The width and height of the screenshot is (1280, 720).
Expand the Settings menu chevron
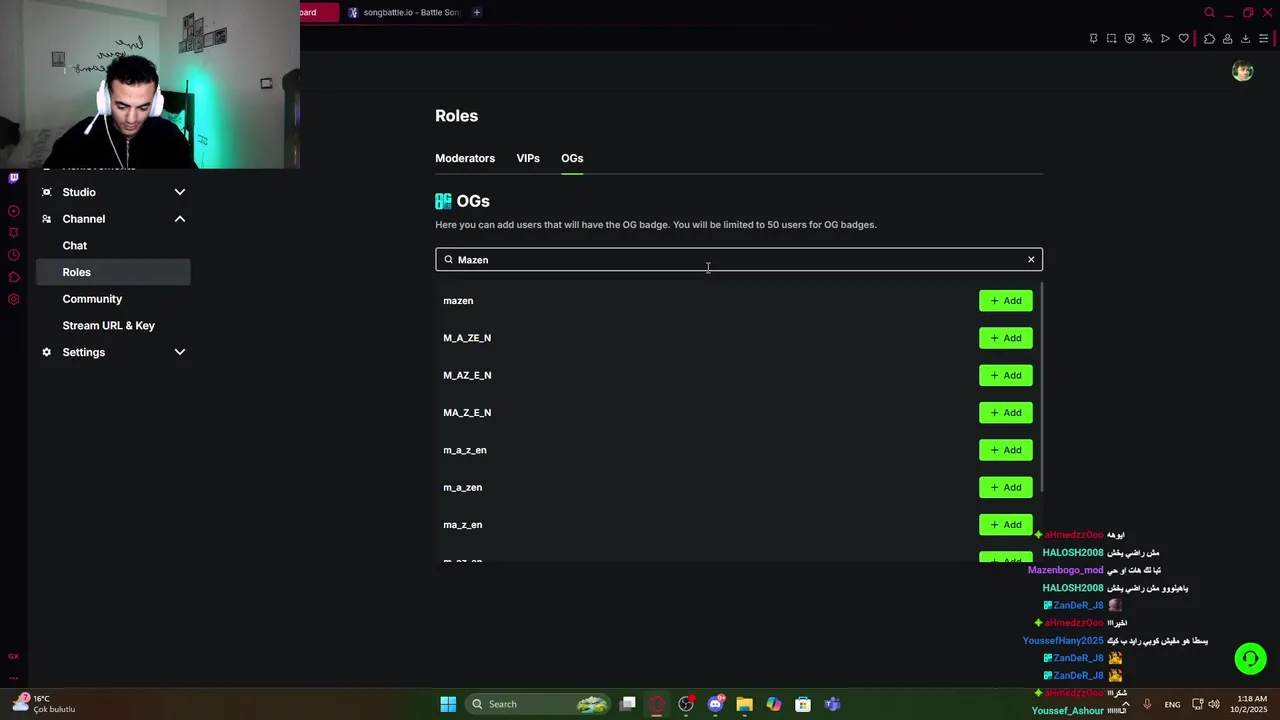(180, 352)
